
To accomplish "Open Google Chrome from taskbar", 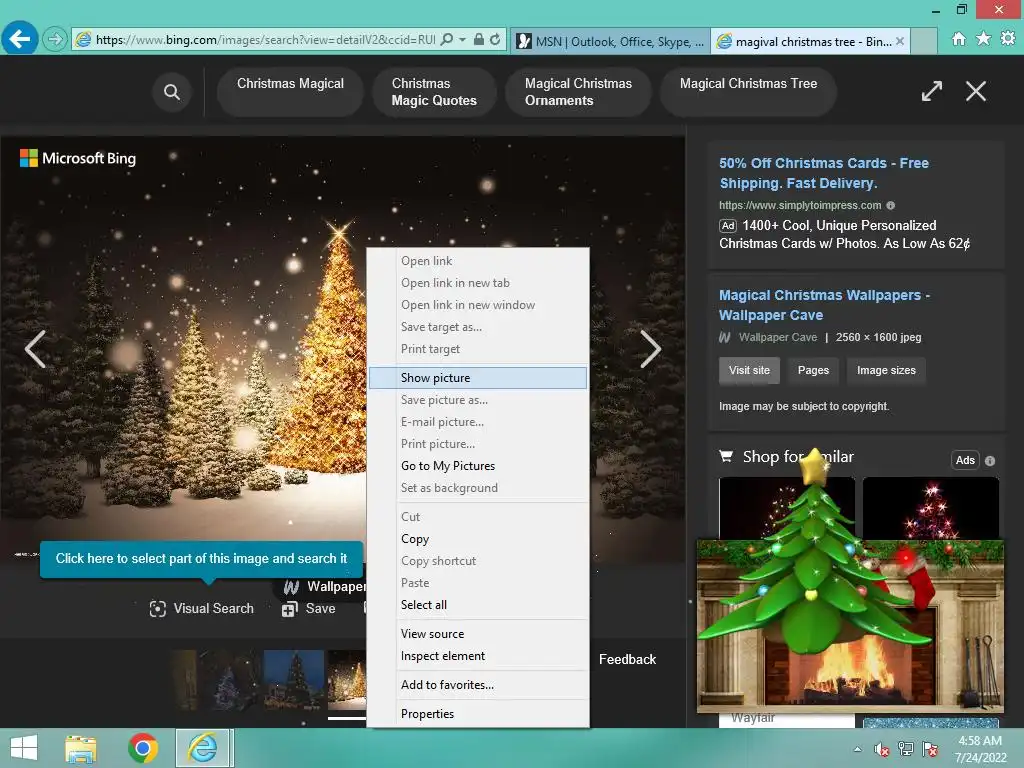I will pyautogui.click(x=143, y=748).
